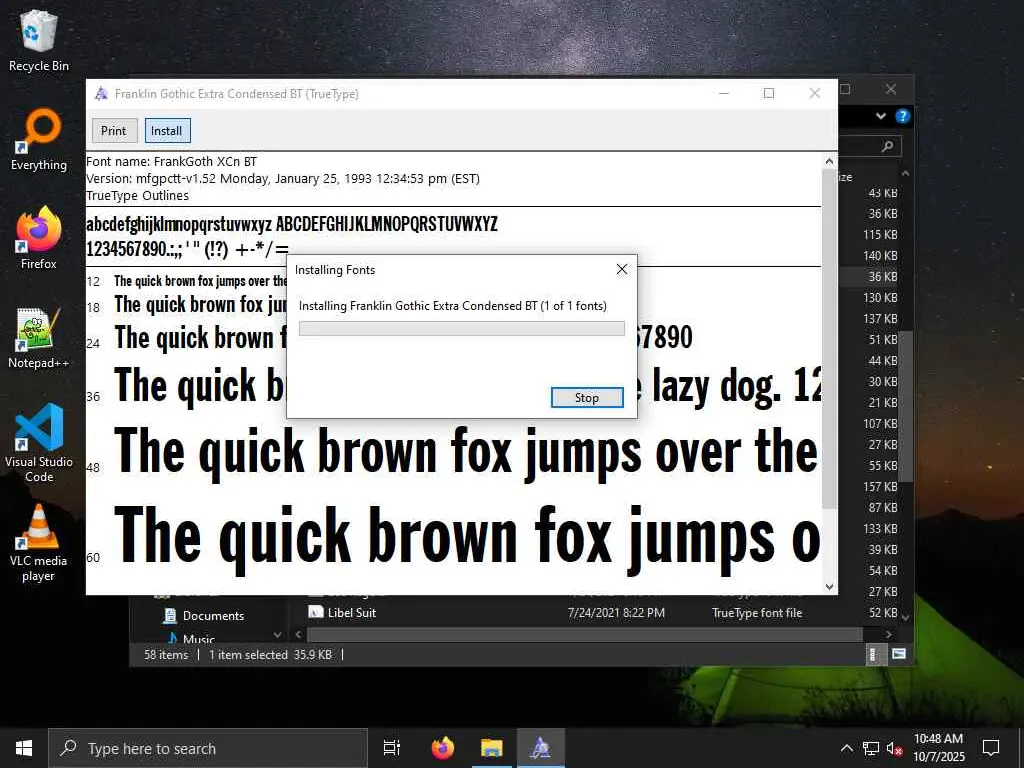Click the 52 KB size cell in Explorer
The width and height of the screenshot is (1024, 768).
pyautogui.click(x=883, y=613)
